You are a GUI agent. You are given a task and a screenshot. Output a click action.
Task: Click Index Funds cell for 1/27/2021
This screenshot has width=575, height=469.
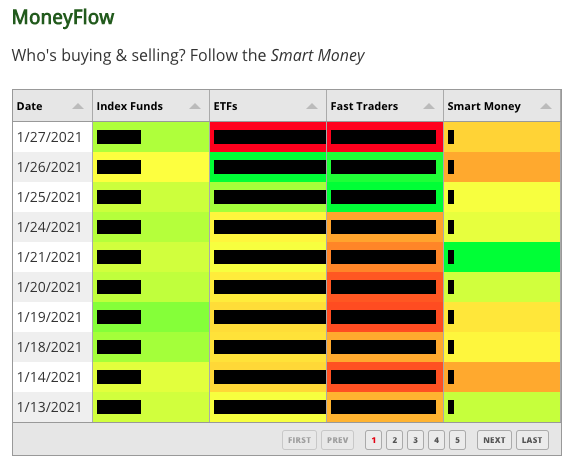(151, 137)
